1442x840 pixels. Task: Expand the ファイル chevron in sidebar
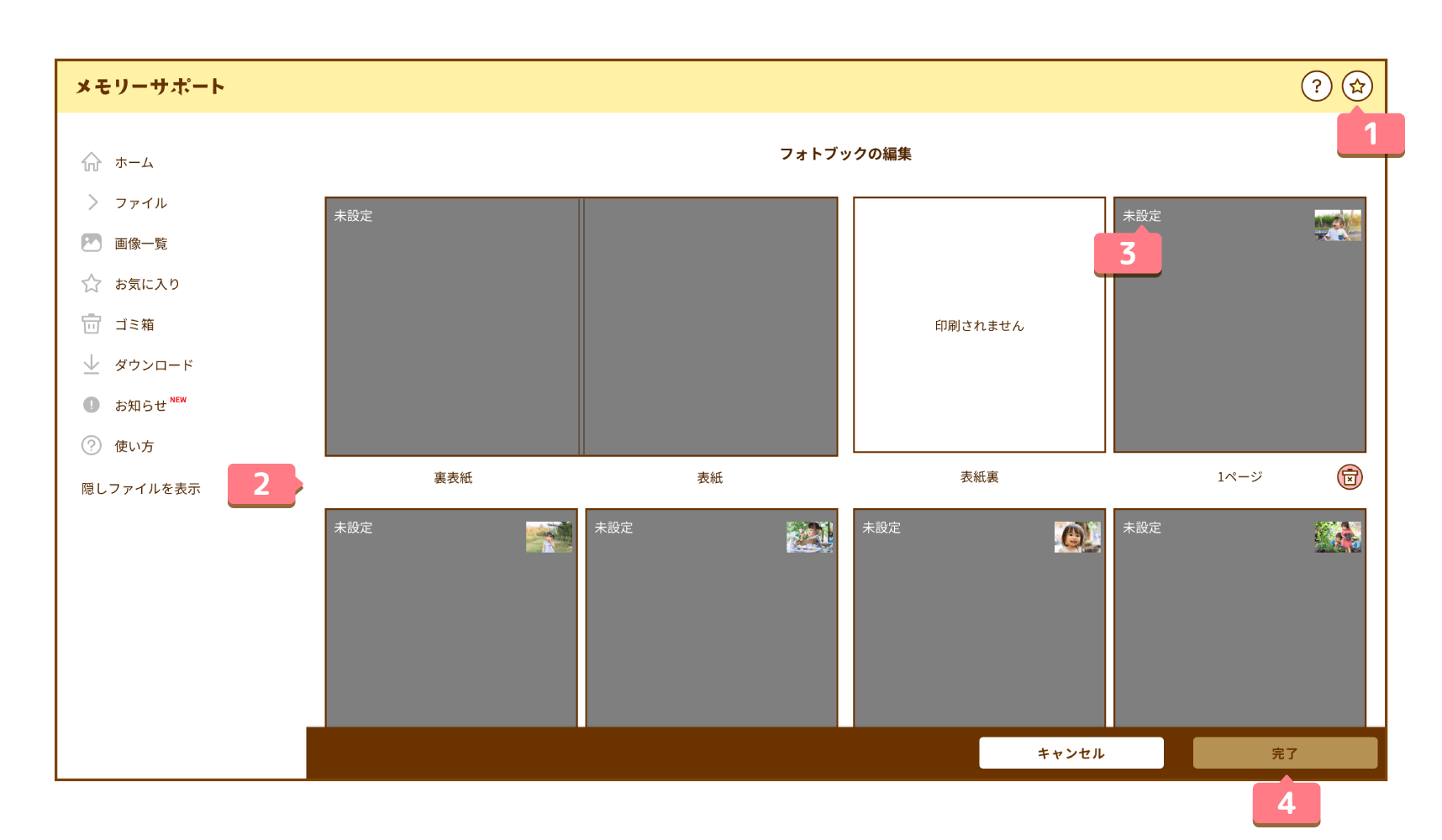pos(92,202)
